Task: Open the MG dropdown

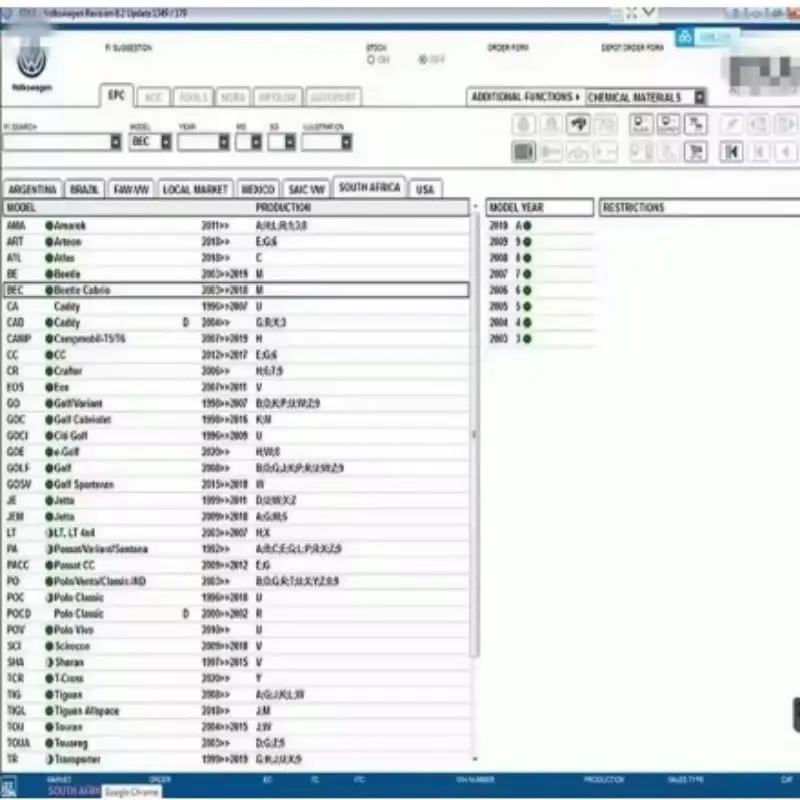Action: (256, 142)
